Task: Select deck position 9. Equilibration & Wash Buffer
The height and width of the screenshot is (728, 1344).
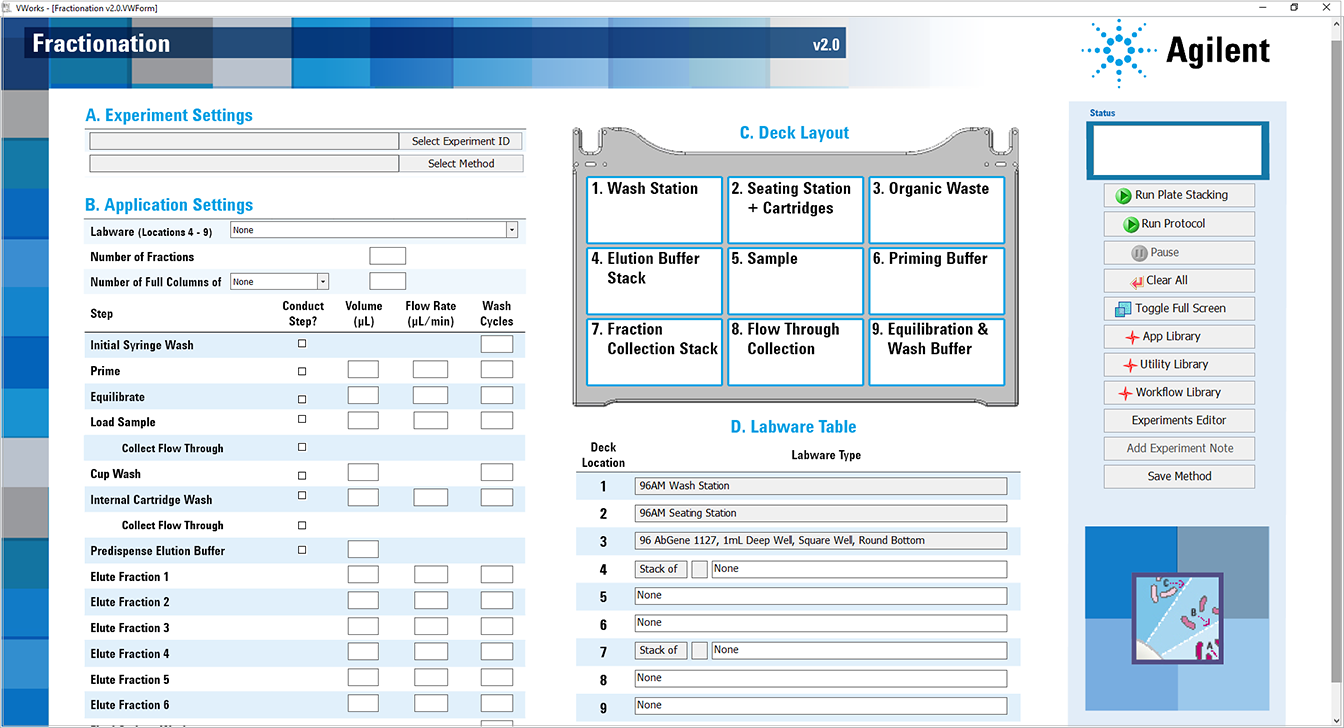Action: 937,352
